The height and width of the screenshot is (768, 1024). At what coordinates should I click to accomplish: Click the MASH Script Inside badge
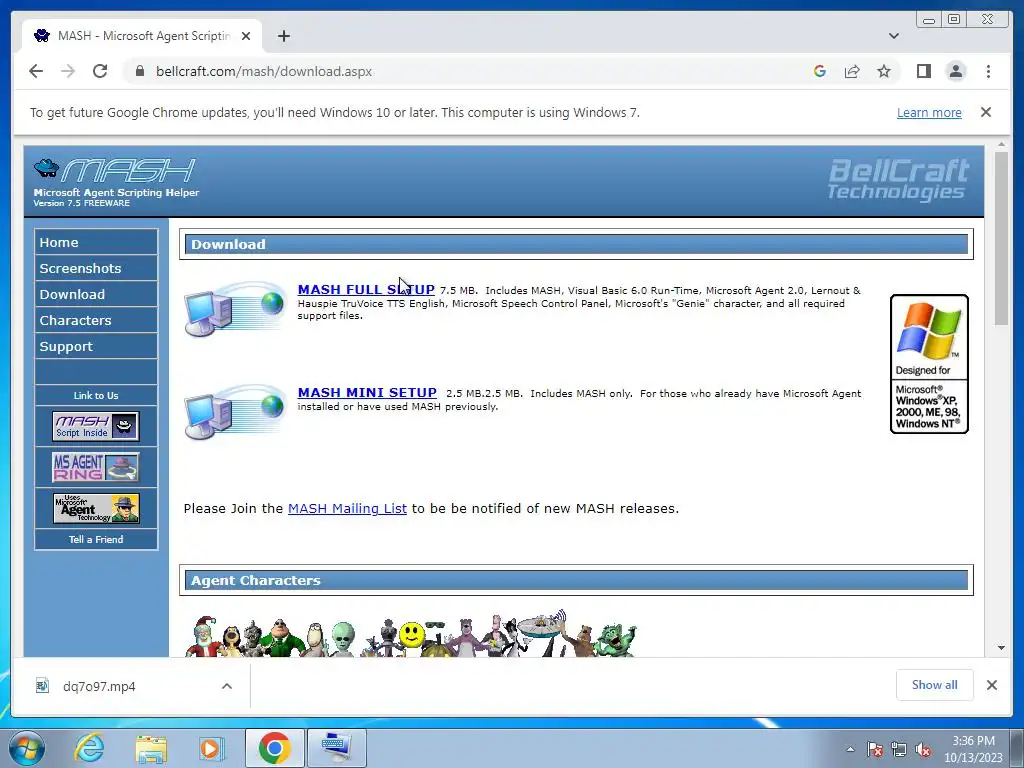(96, 426)
